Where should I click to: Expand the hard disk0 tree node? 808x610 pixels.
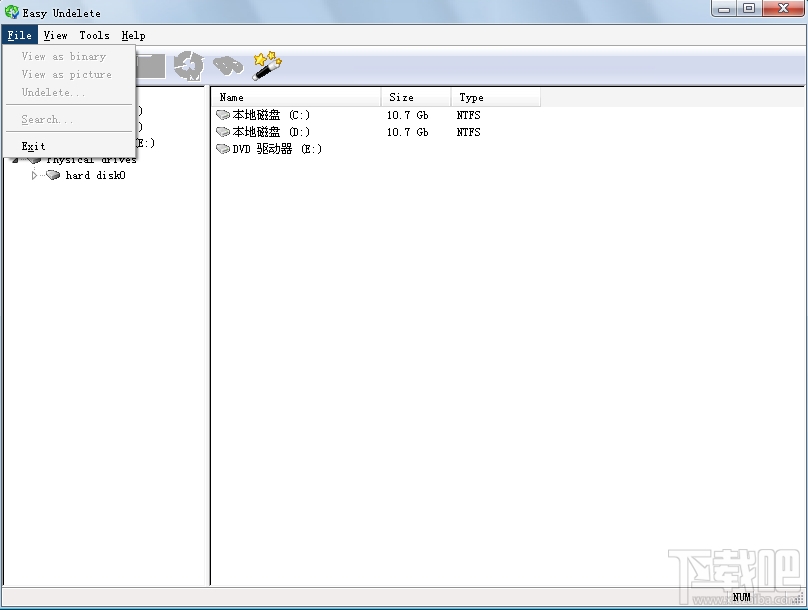(34, 175)
